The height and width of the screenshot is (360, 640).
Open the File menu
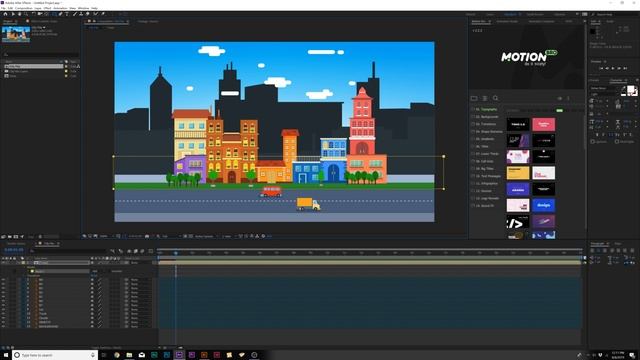pos(3,8)
